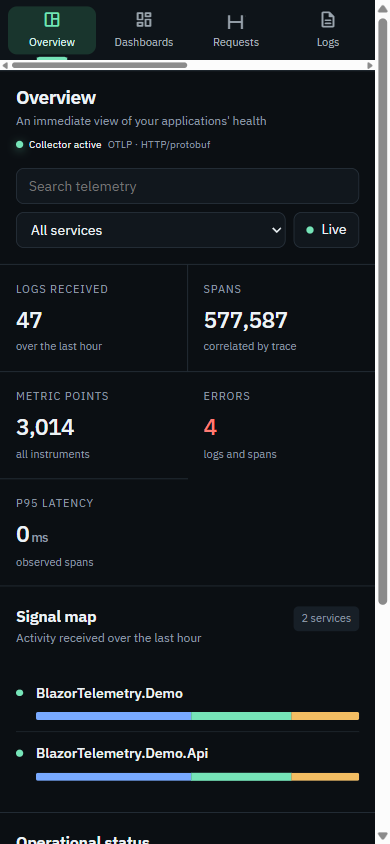Select the BlazorTelemetry.Demo service row
Viewport: 390px width, 844px height.
click(187, 702)
